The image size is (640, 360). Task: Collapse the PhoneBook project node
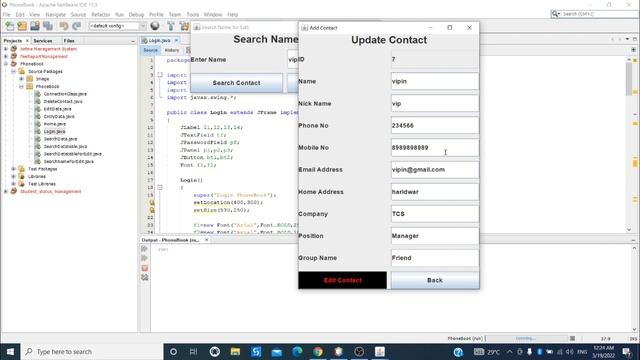point(6,64)
